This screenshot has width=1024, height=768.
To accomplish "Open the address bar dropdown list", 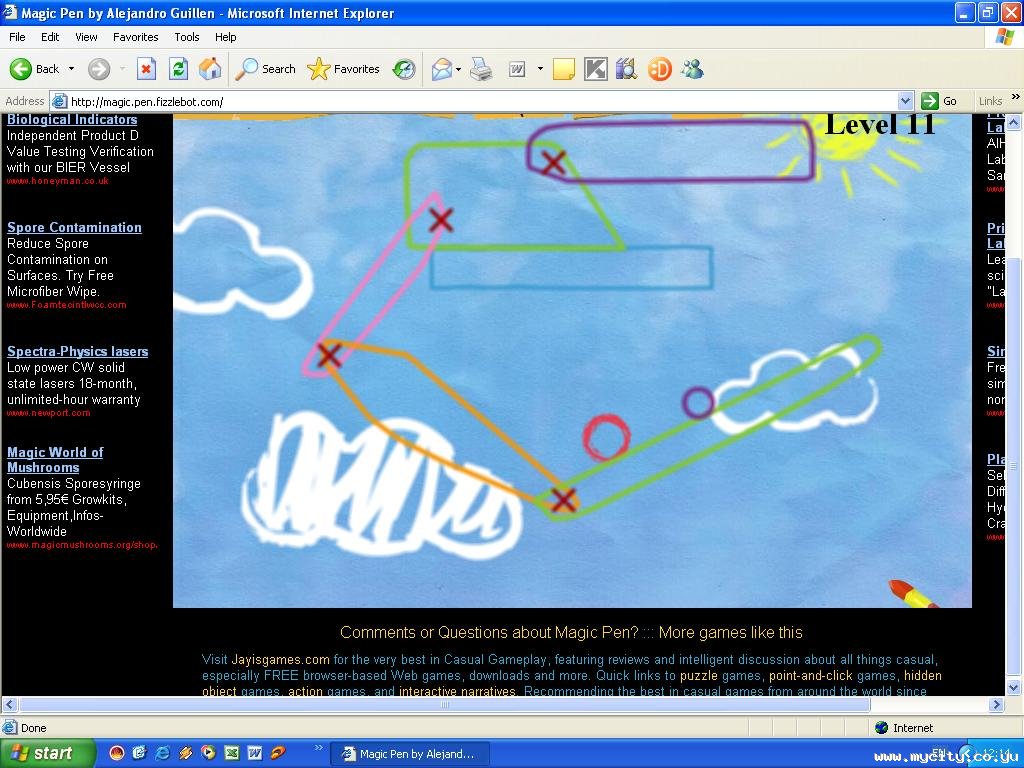I will pyautogui.click(x=905, y=101).
